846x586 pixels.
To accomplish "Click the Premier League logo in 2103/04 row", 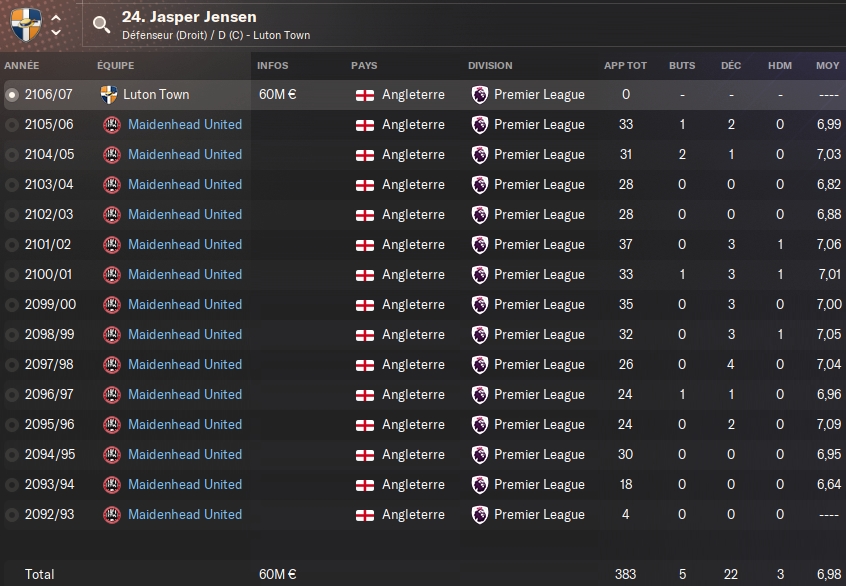I will (x=480, y=185).
